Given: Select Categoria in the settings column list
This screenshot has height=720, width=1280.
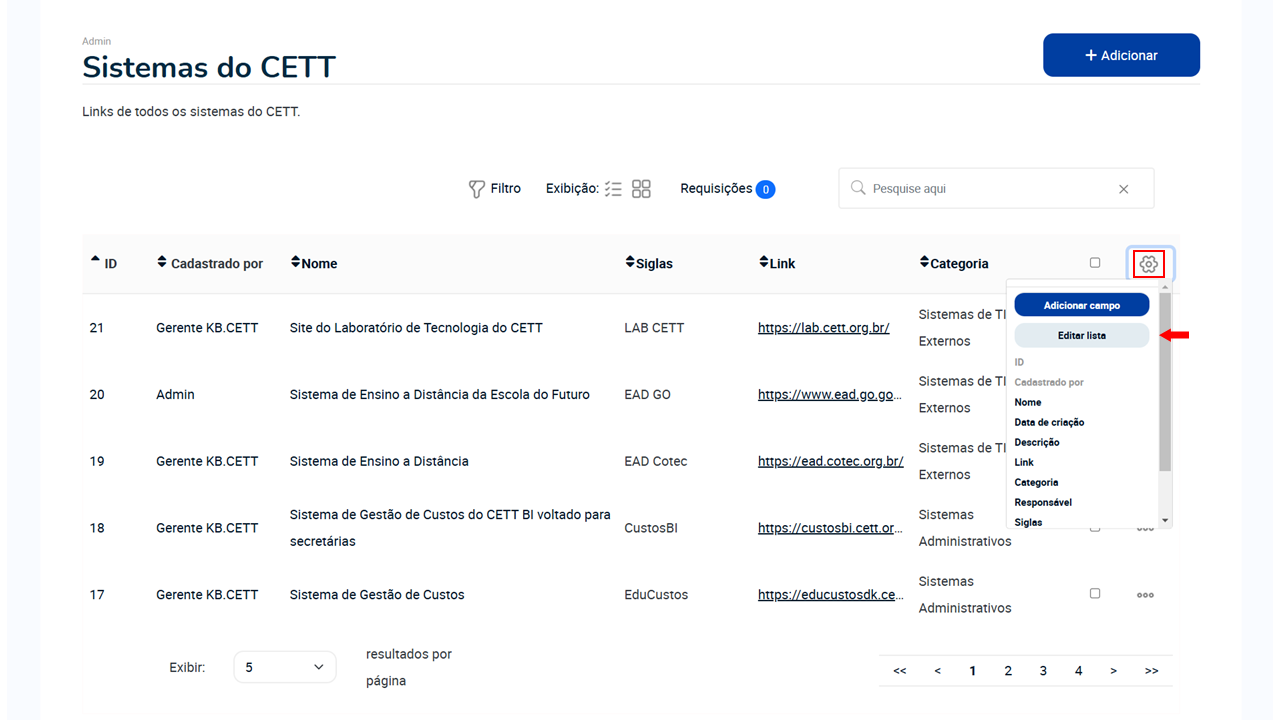Looking at the screenshot, I should point(1036,482).
